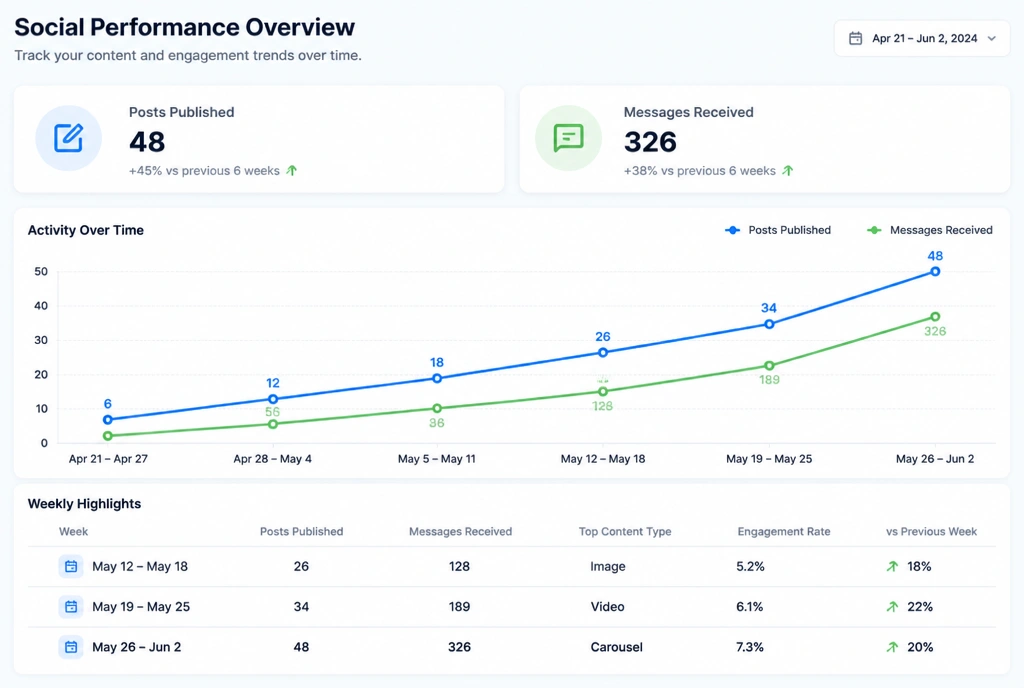Click the green data point labeled 326
Screen dimensions: 1024x688
click(935, 317)
